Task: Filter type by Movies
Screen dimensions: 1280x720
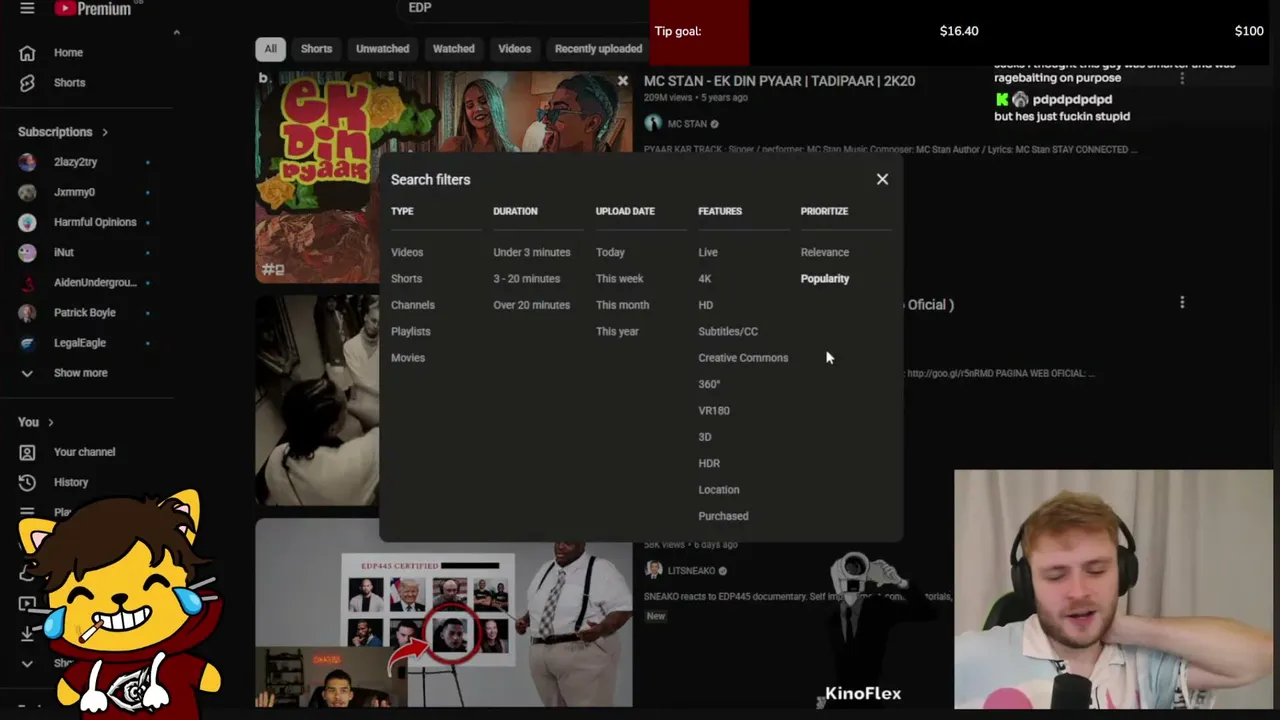Action: pos(408,357)
